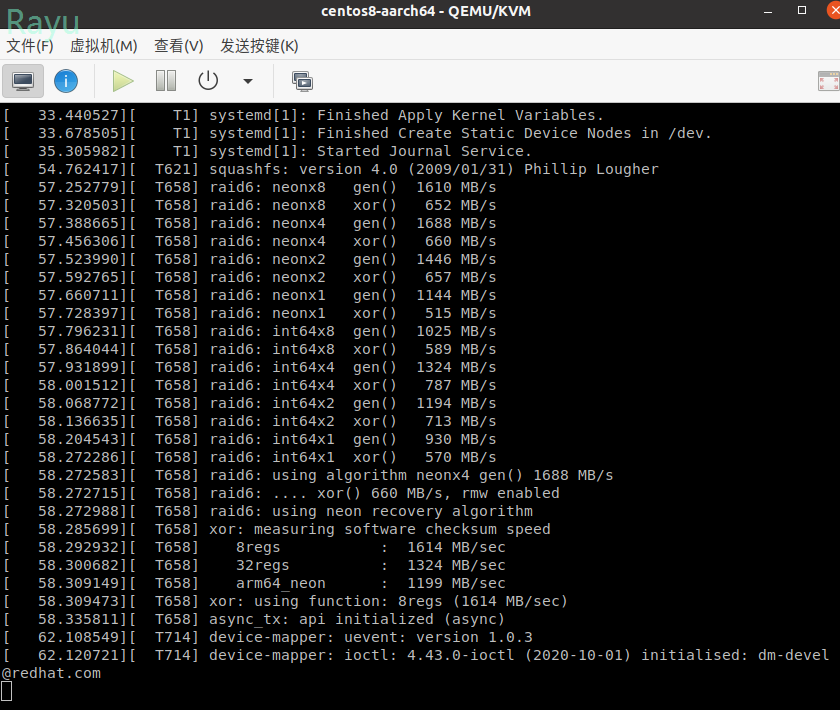Maximize the centos8-aarch64 window
Viewport: 840px width, 710px height.
[802, 11]
